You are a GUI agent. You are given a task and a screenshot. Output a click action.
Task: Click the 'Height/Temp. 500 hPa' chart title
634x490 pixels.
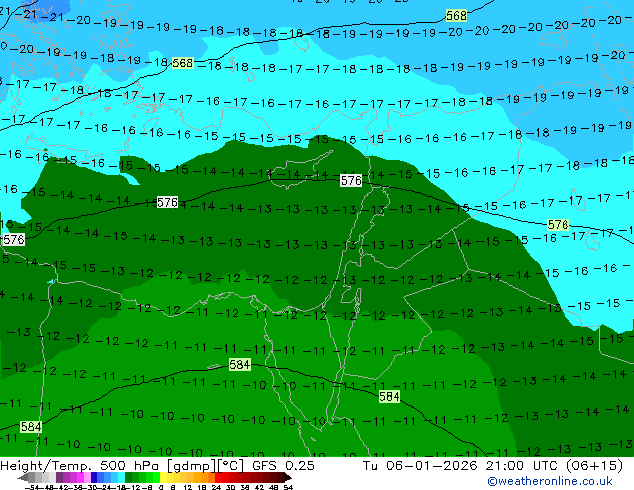[x=79, y=466]
